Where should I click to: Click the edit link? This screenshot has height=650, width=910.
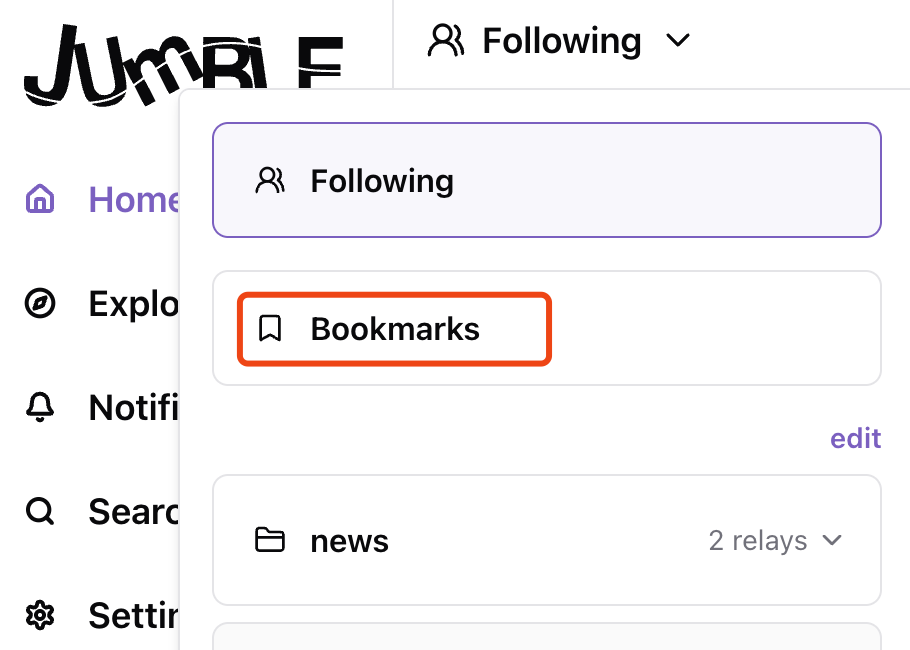coord(856,438)
